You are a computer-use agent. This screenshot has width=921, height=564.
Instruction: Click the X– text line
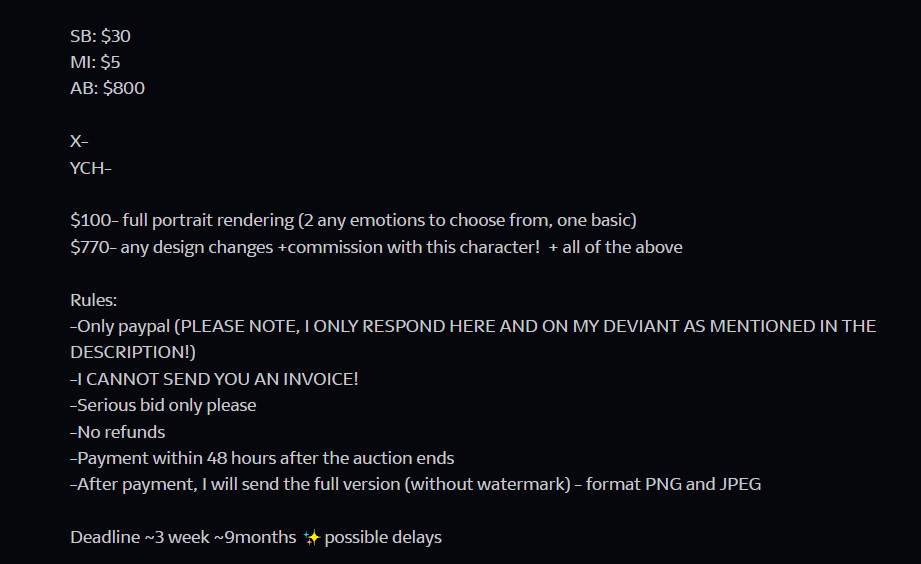click(x=79, y=142)
